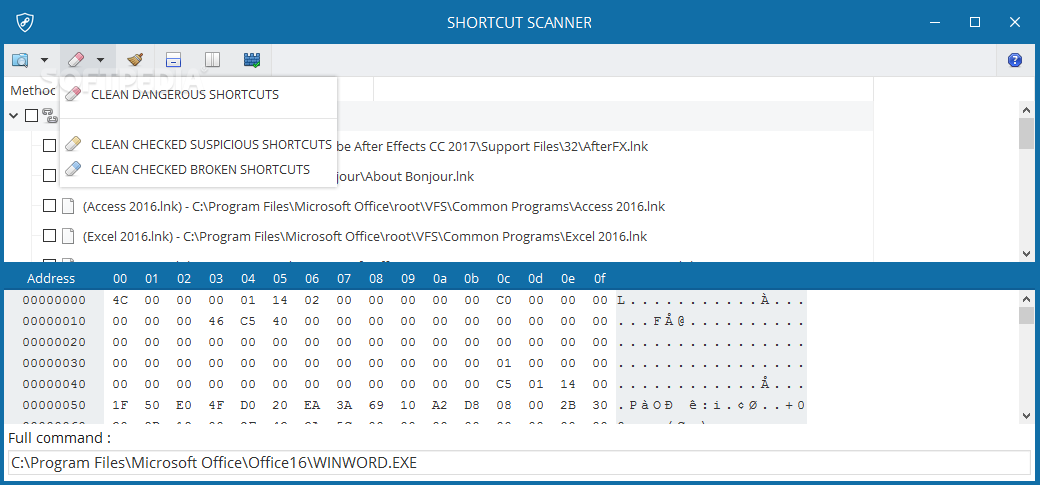Open the dropdown arrow next to scan icon
The height and width of the screenshot is (485, 1040).
(x=44, y=60)
